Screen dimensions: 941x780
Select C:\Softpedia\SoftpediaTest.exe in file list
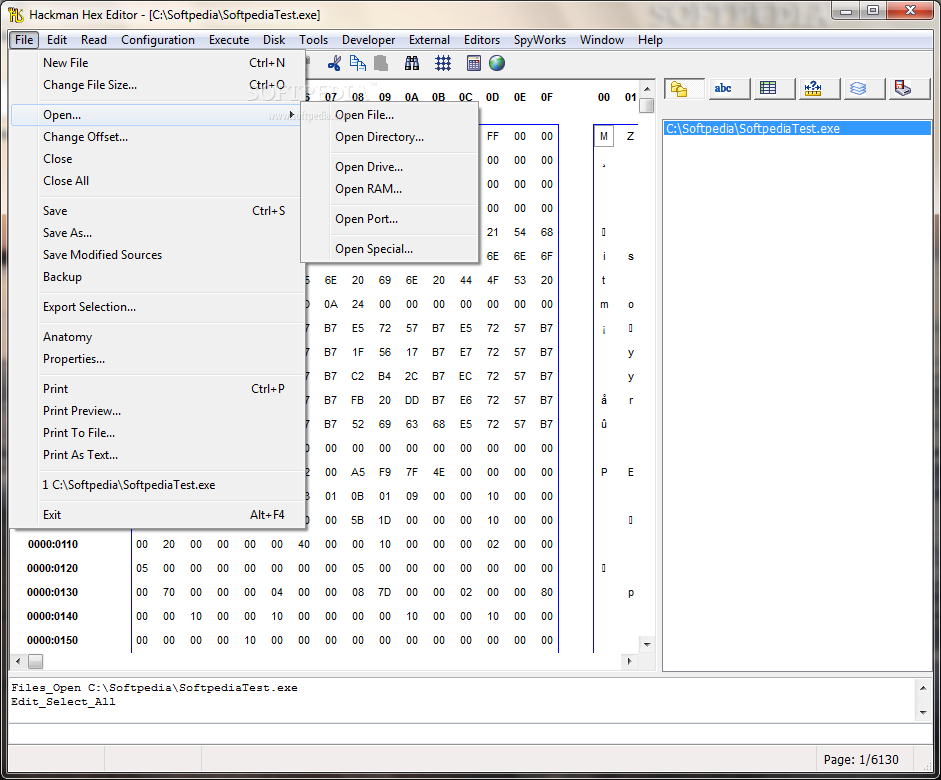click(798, 128)
